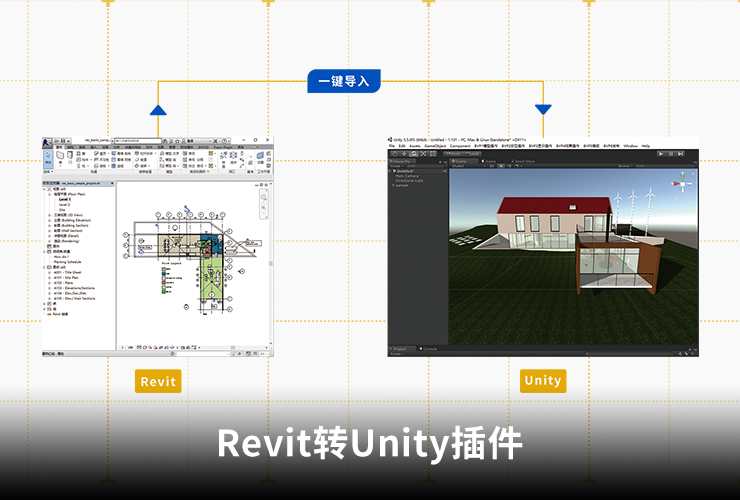Open the Window menu in Unity
The image size is (740, 500).
631,146
